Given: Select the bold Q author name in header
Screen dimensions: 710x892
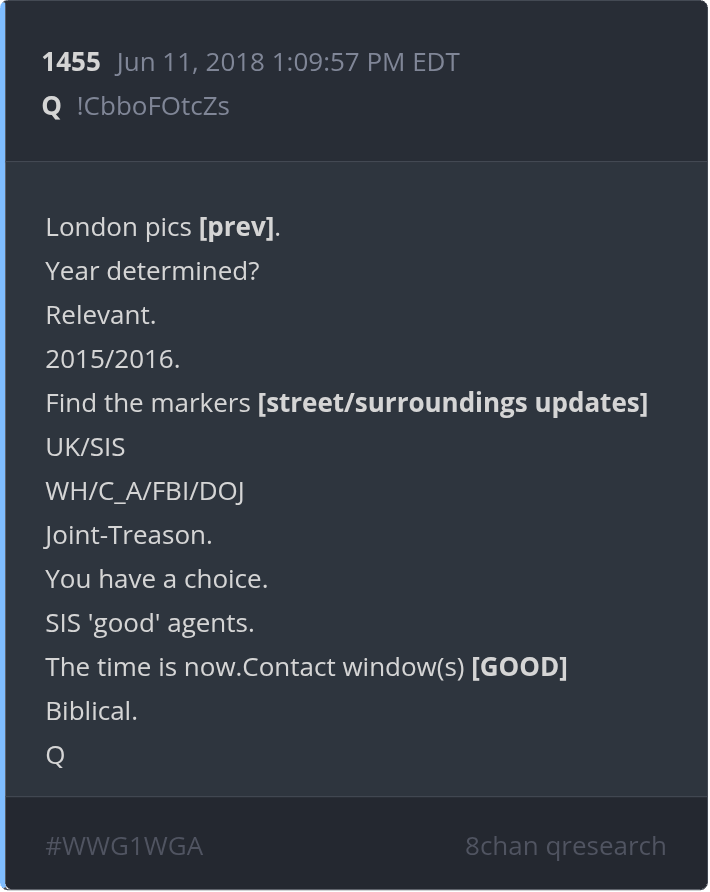Looking at the screenshot, I should (52, 106).
